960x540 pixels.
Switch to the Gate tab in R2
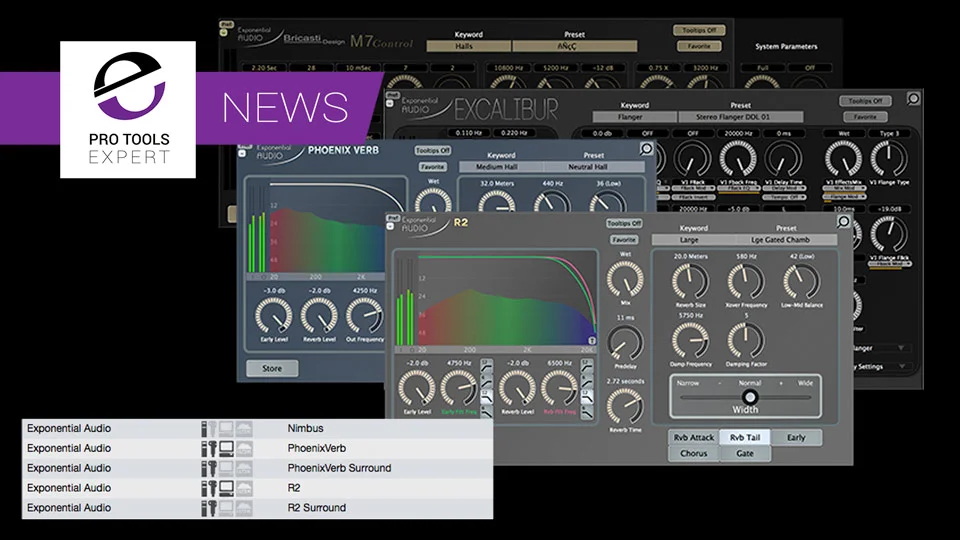point(744,453)
